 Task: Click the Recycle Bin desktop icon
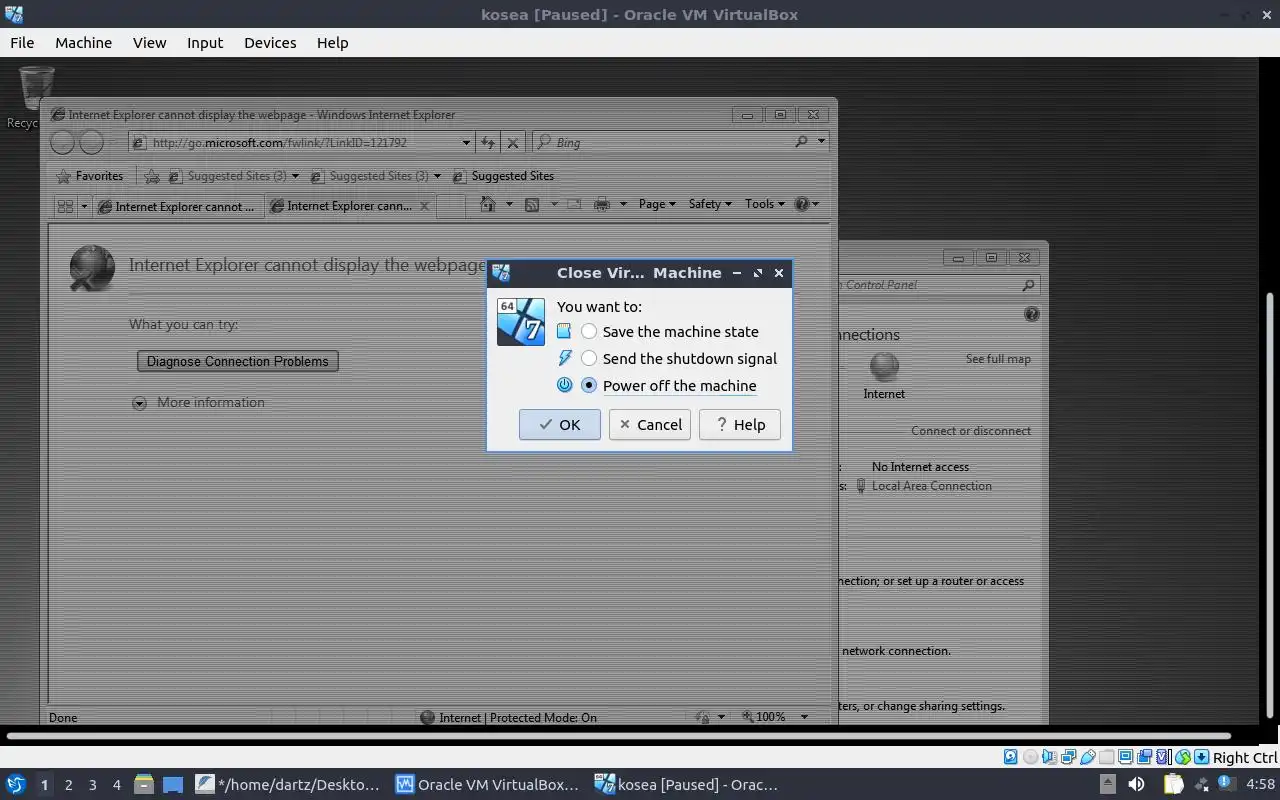[36, 96]
